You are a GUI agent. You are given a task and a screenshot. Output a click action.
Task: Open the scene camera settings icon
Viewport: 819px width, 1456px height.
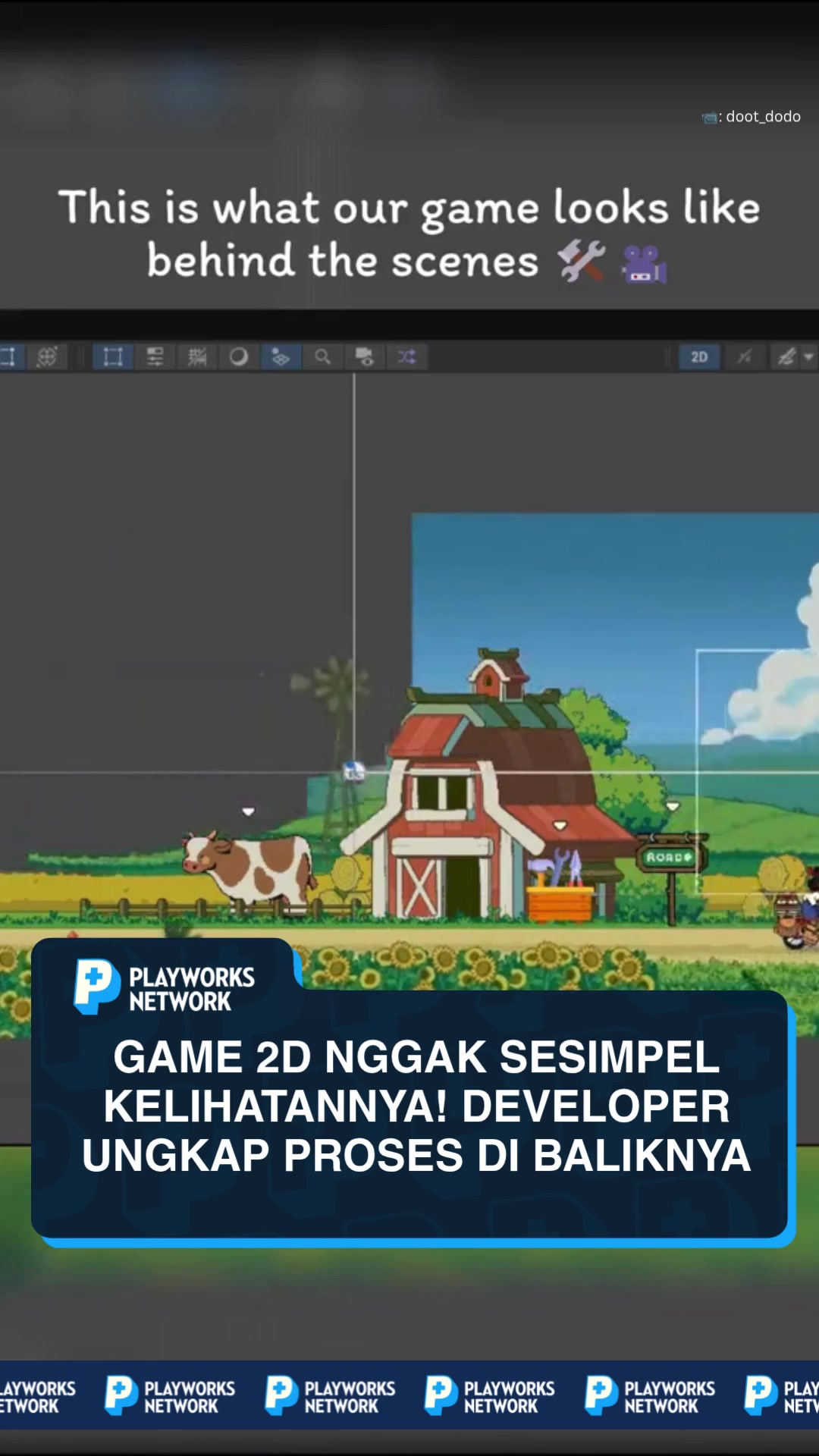coord(365,357)
